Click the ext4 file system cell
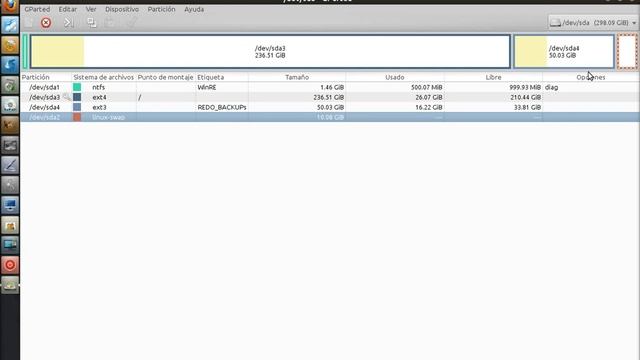Image resolution: width=640 pixels, height=360 pixels. click(x=99, y=97)
